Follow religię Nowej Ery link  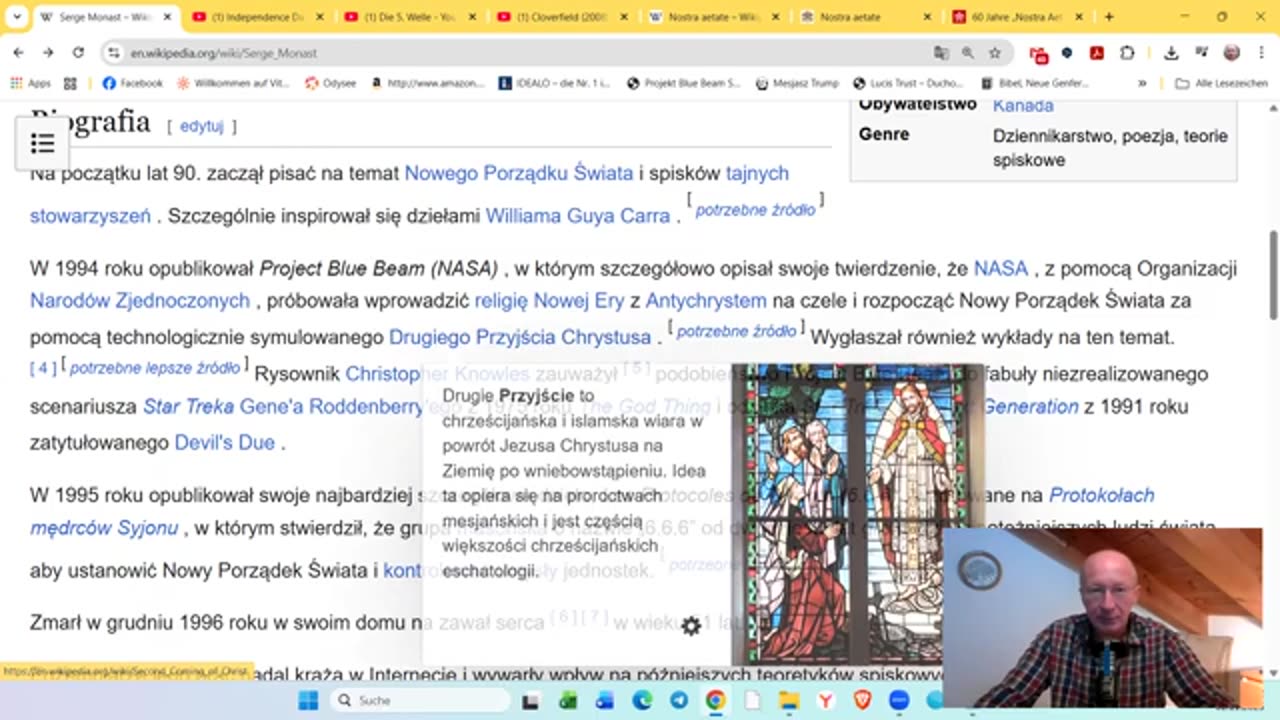tap(548, 300)
